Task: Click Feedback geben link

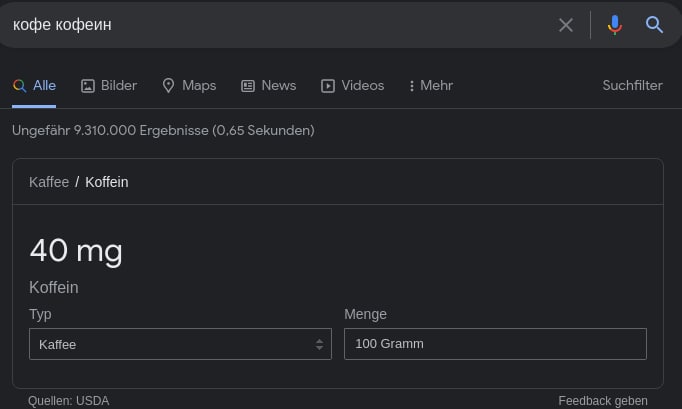Action: [x=603, y=400]
